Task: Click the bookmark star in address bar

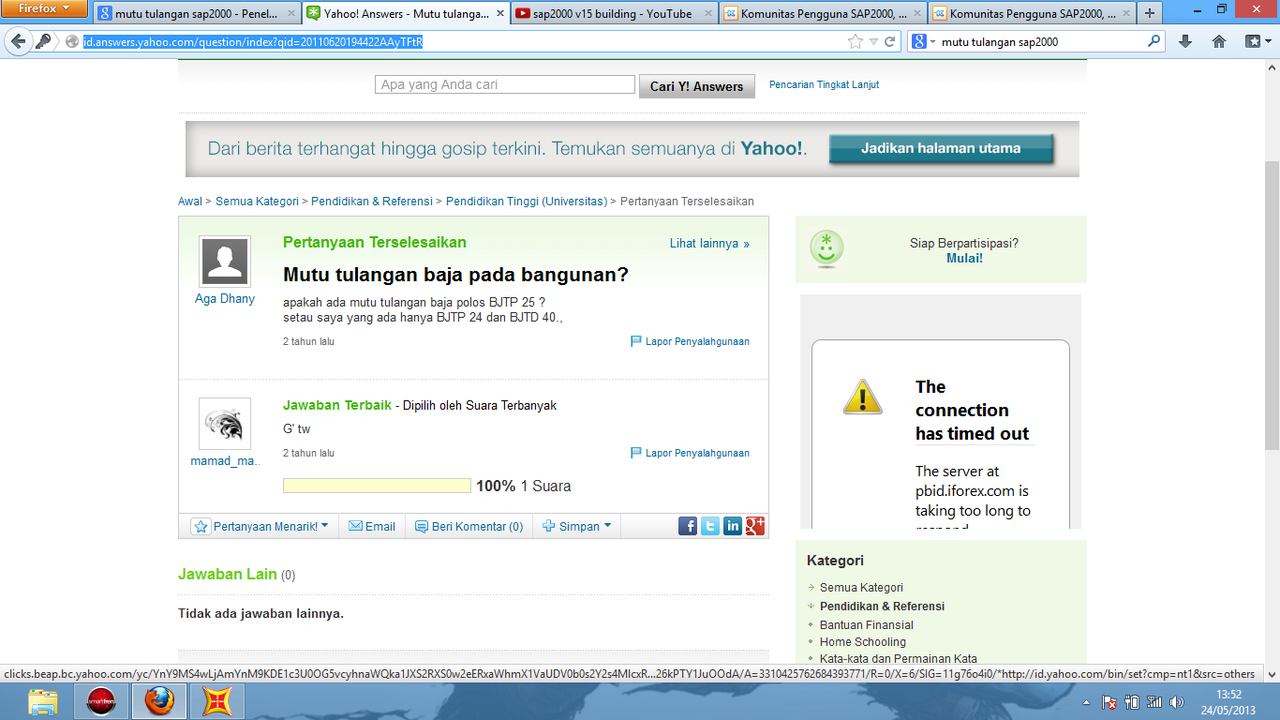Action: pos(855,42)
